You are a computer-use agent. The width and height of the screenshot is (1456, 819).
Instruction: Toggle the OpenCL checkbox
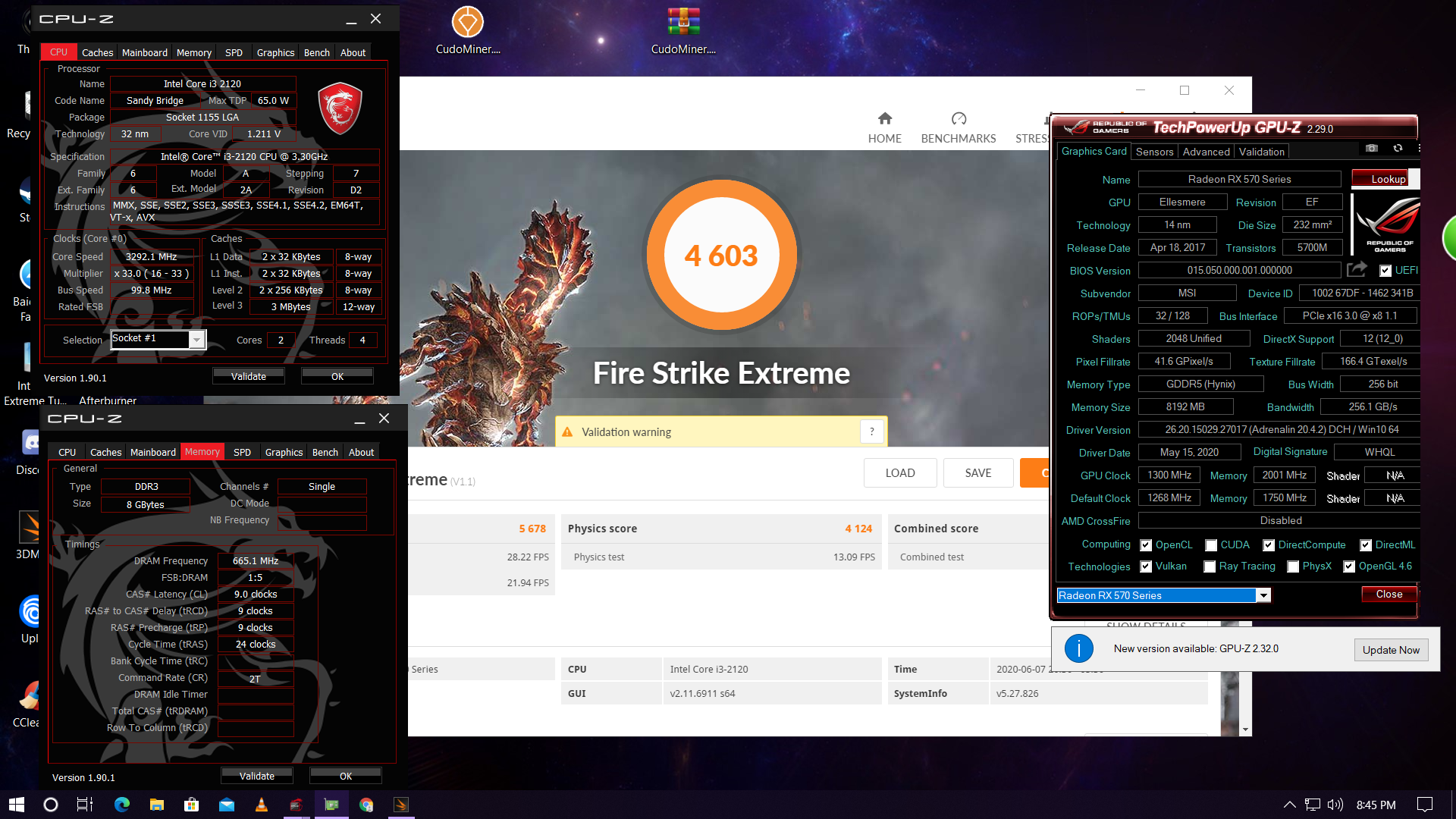point(1146,545)
